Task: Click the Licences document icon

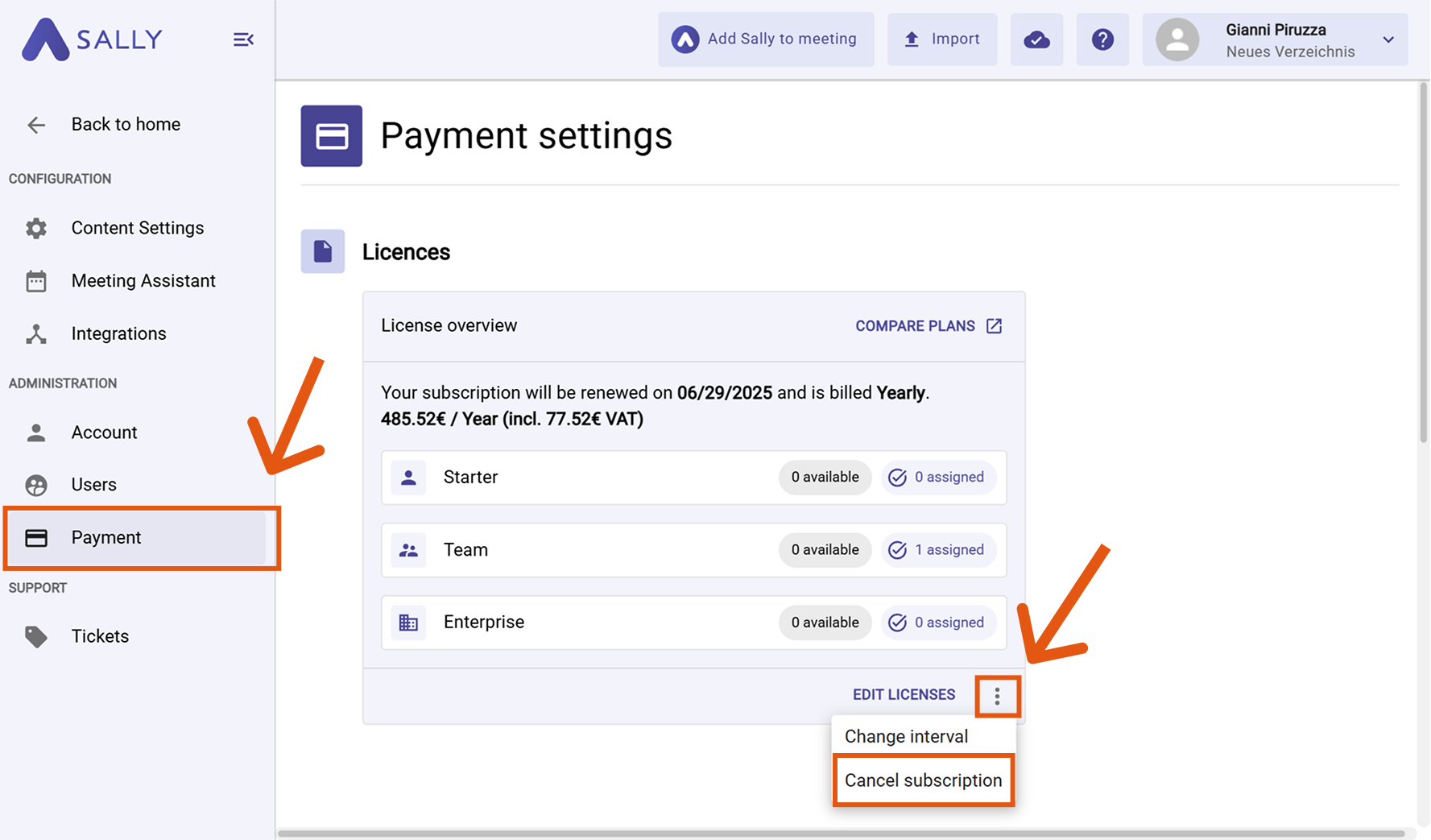Action: (x=323, y=251)
